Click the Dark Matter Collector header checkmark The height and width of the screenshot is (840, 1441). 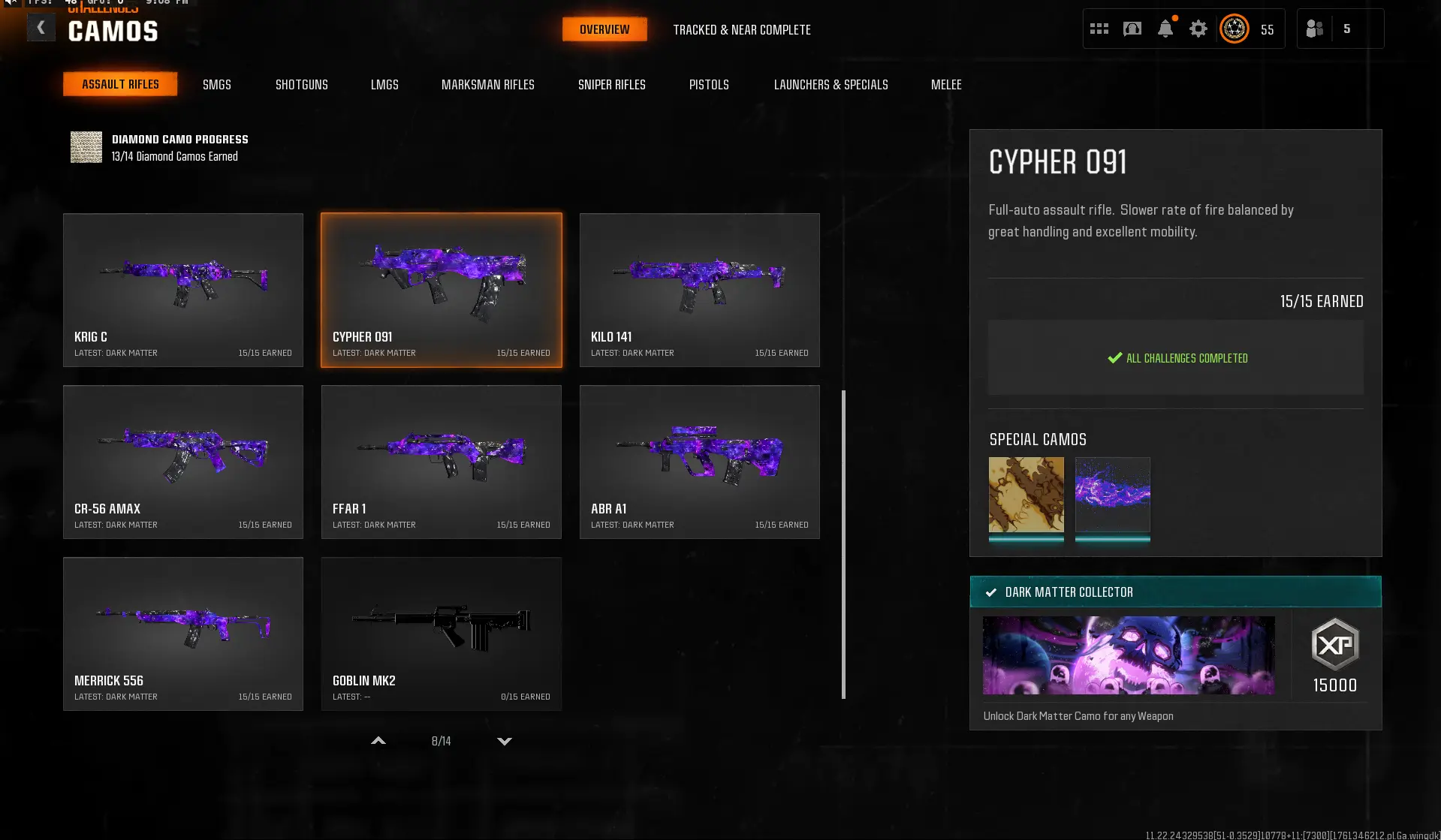click(x=991, y=592)
